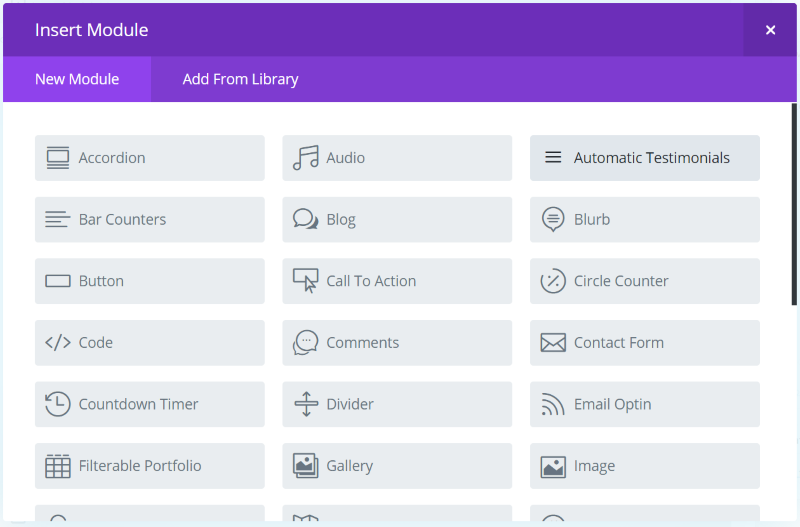Add the Gallery module

[x=397, y=466]
